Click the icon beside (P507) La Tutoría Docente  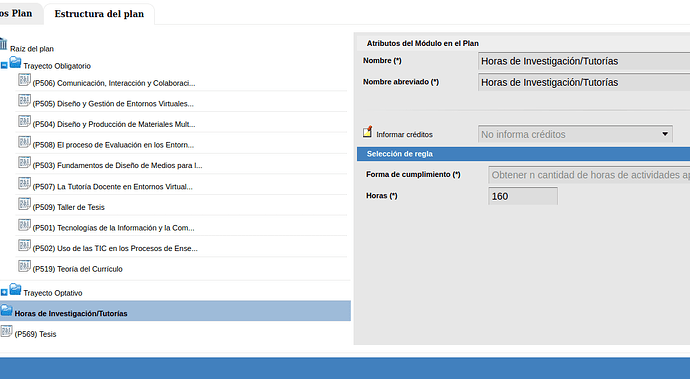pyautogui.click(x=24, y=183)
